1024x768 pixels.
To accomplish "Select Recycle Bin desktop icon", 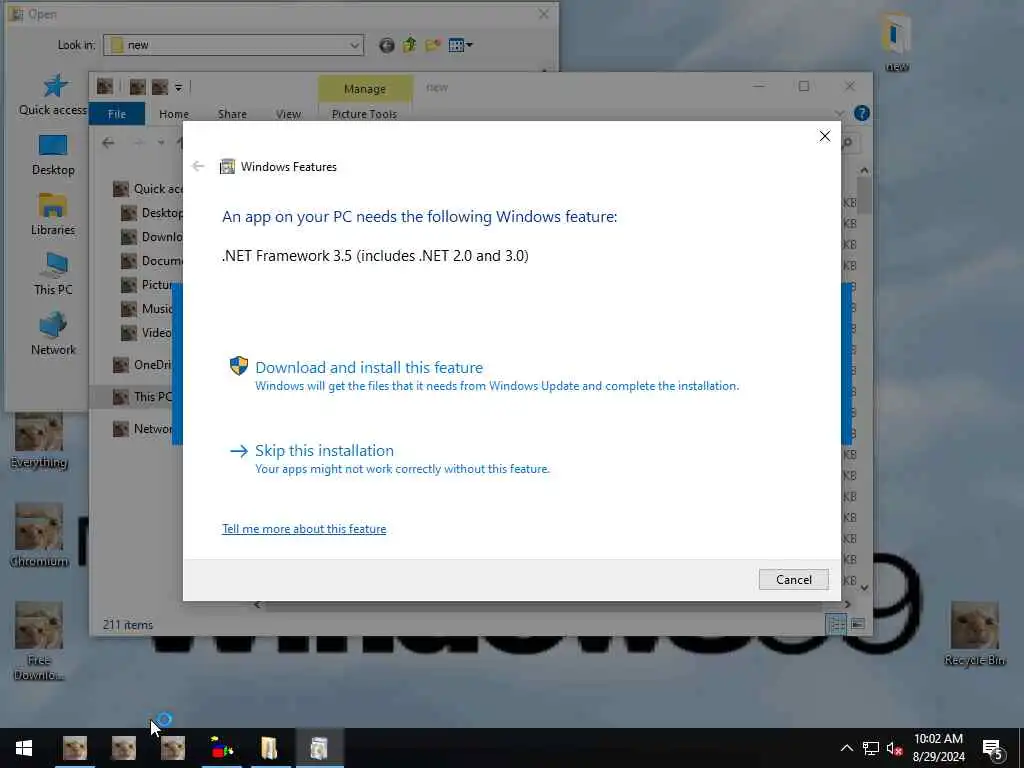I will point(974,633).
